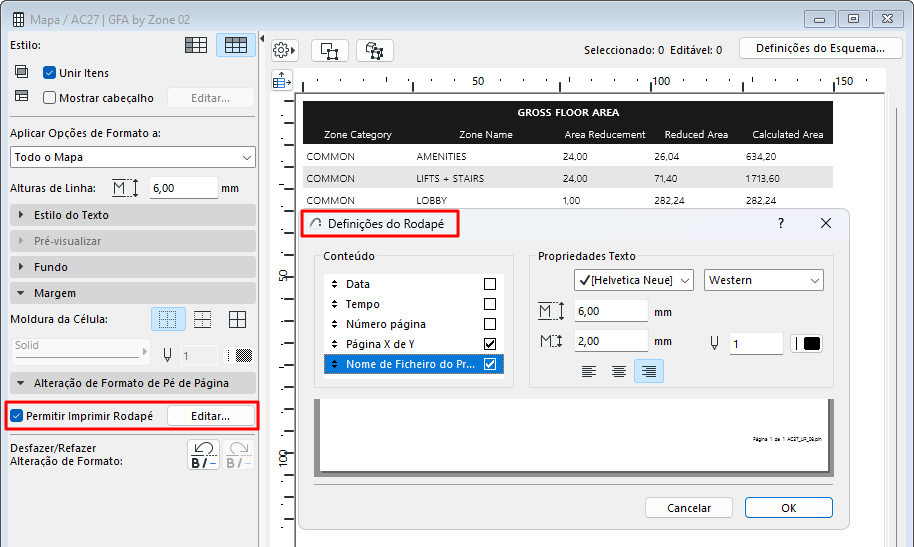
Task: Confirm footer settings with OK
Action: (x=789, y=507)
